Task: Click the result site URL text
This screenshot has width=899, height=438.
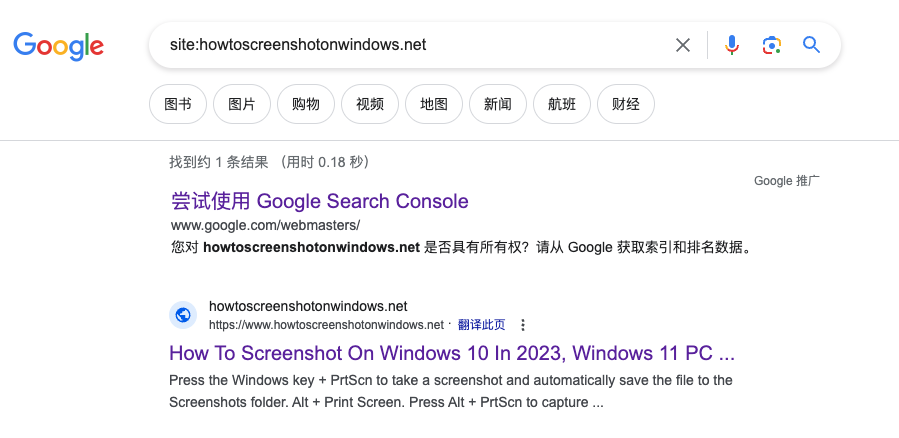Action: (326, 325)
